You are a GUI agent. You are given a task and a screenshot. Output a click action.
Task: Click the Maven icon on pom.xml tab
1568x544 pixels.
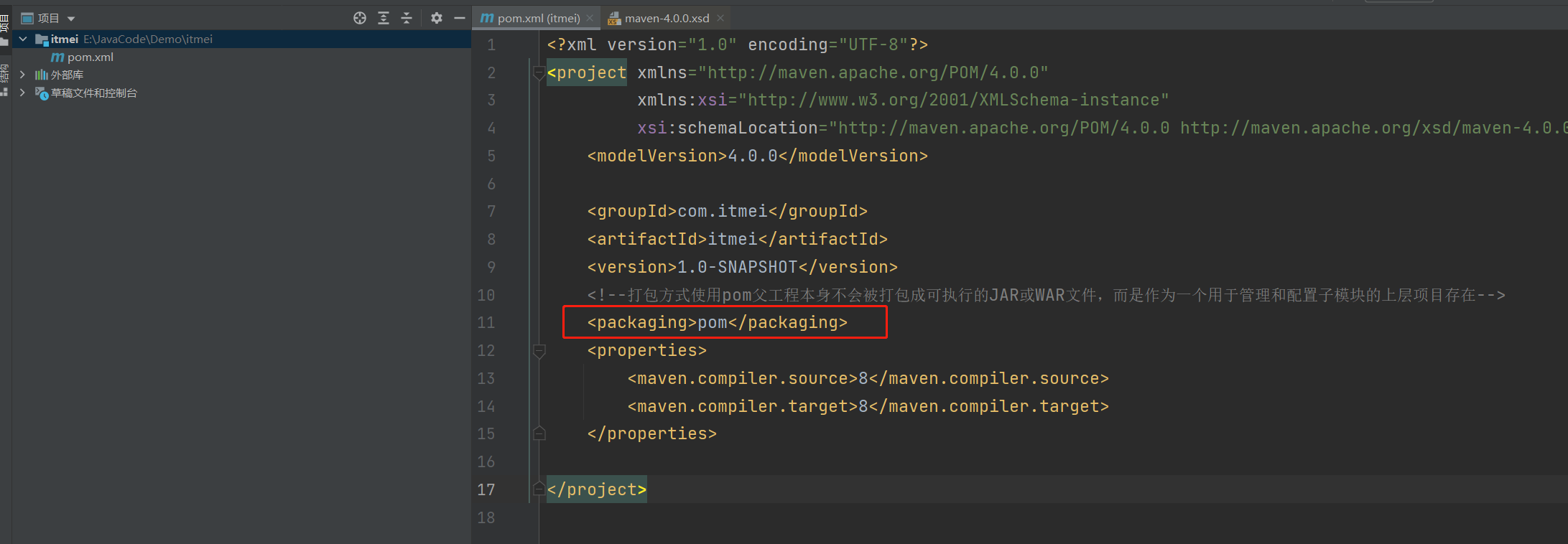(x=487, y=18)
